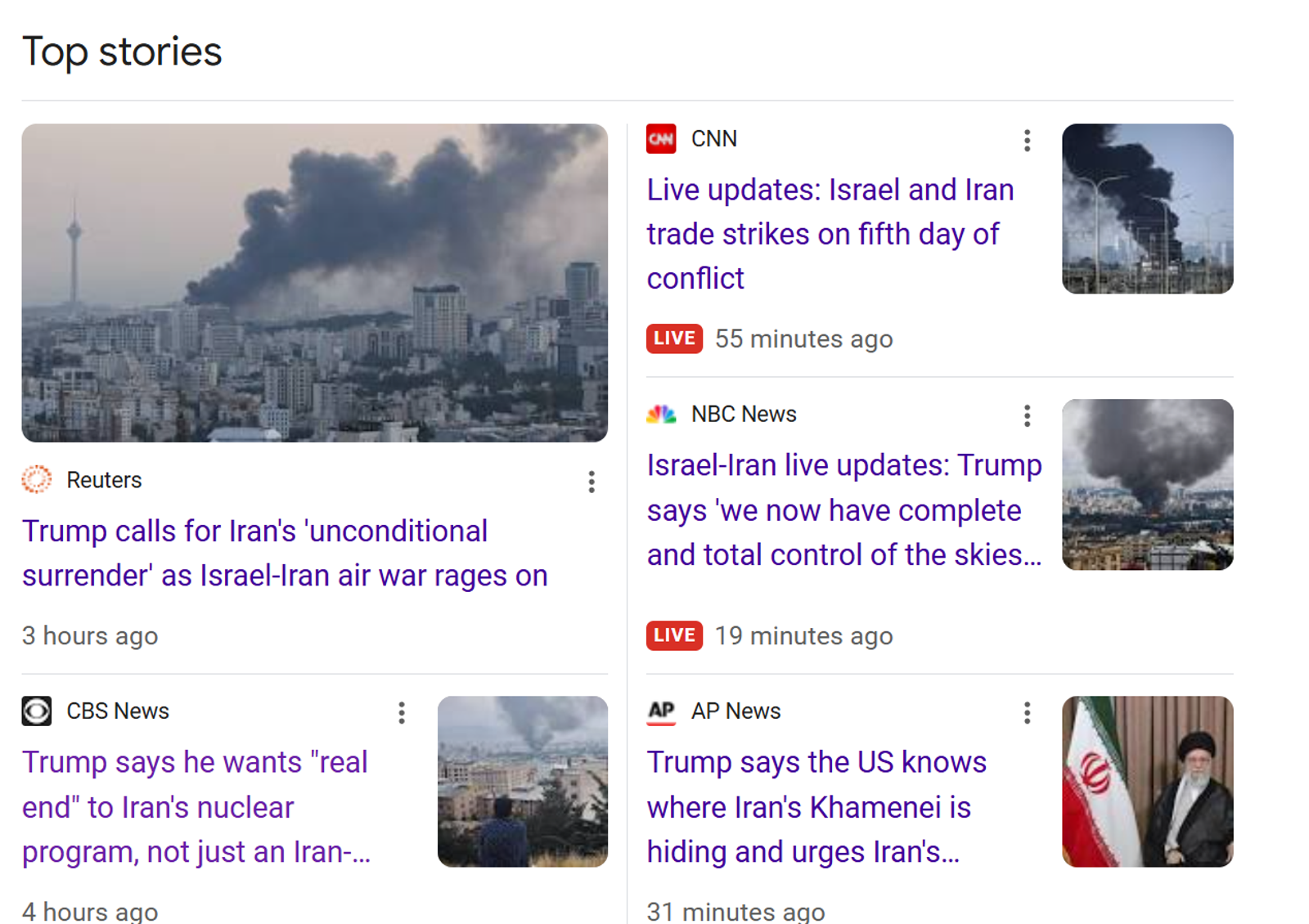The image size is (1309, 924).
Task: Open three-dot menu for CBS News story
Action: [401, 713]
